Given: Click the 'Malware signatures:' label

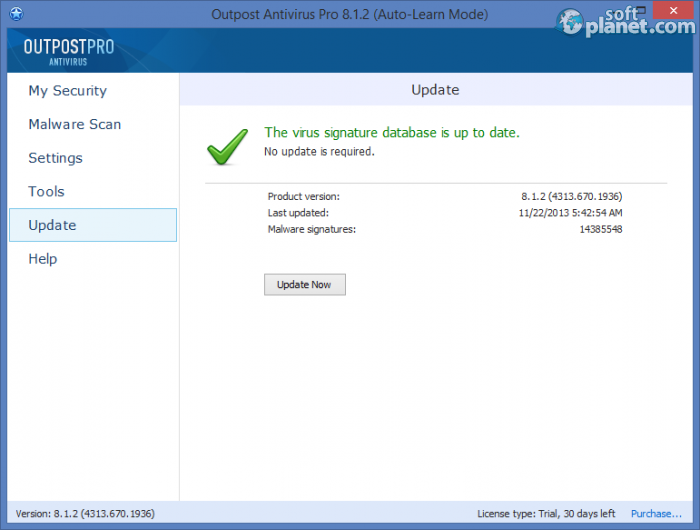Looking at the screenshot, I should 312,230.
